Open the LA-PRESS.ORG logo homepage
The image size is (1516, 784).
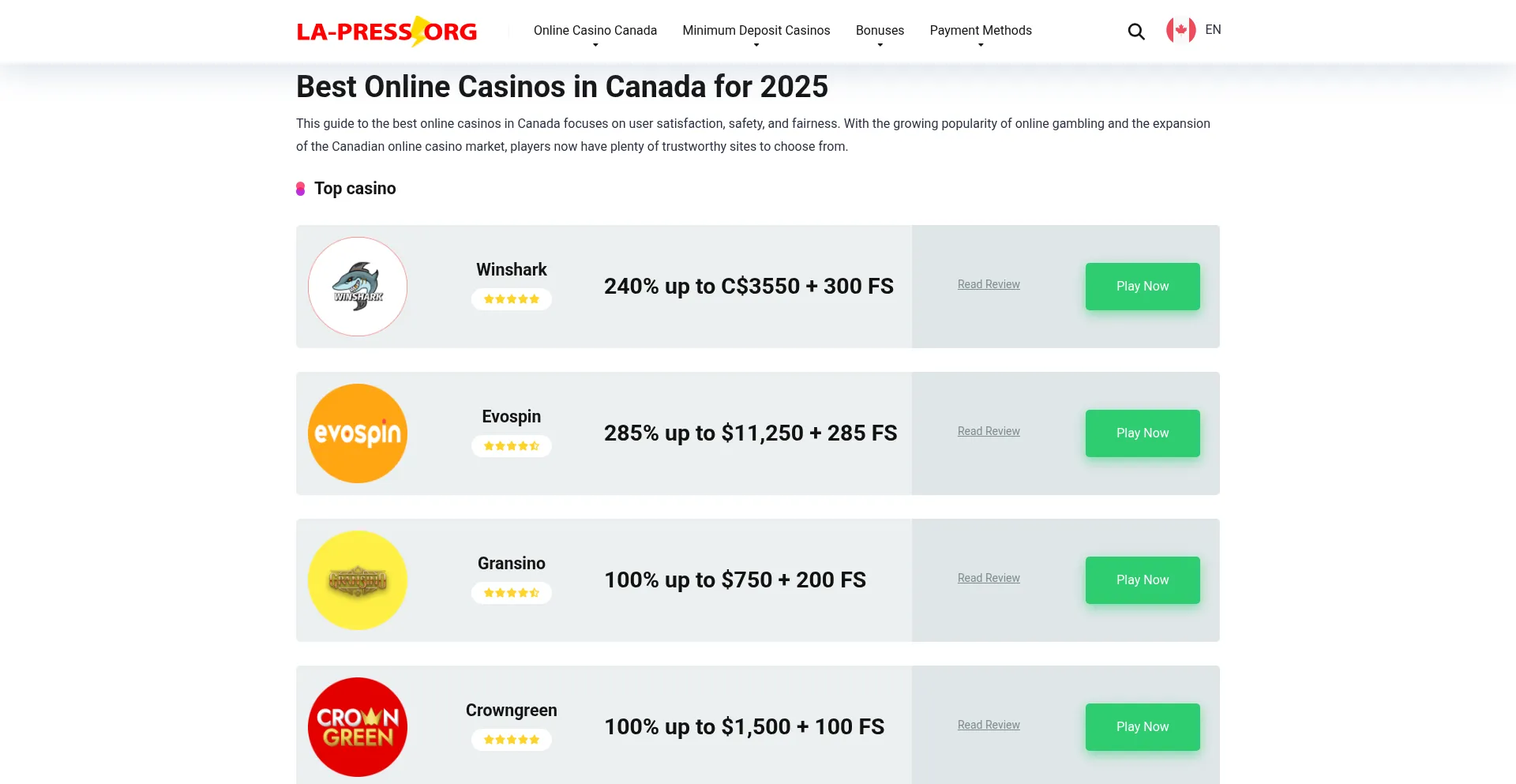click(x=387, y=32)
